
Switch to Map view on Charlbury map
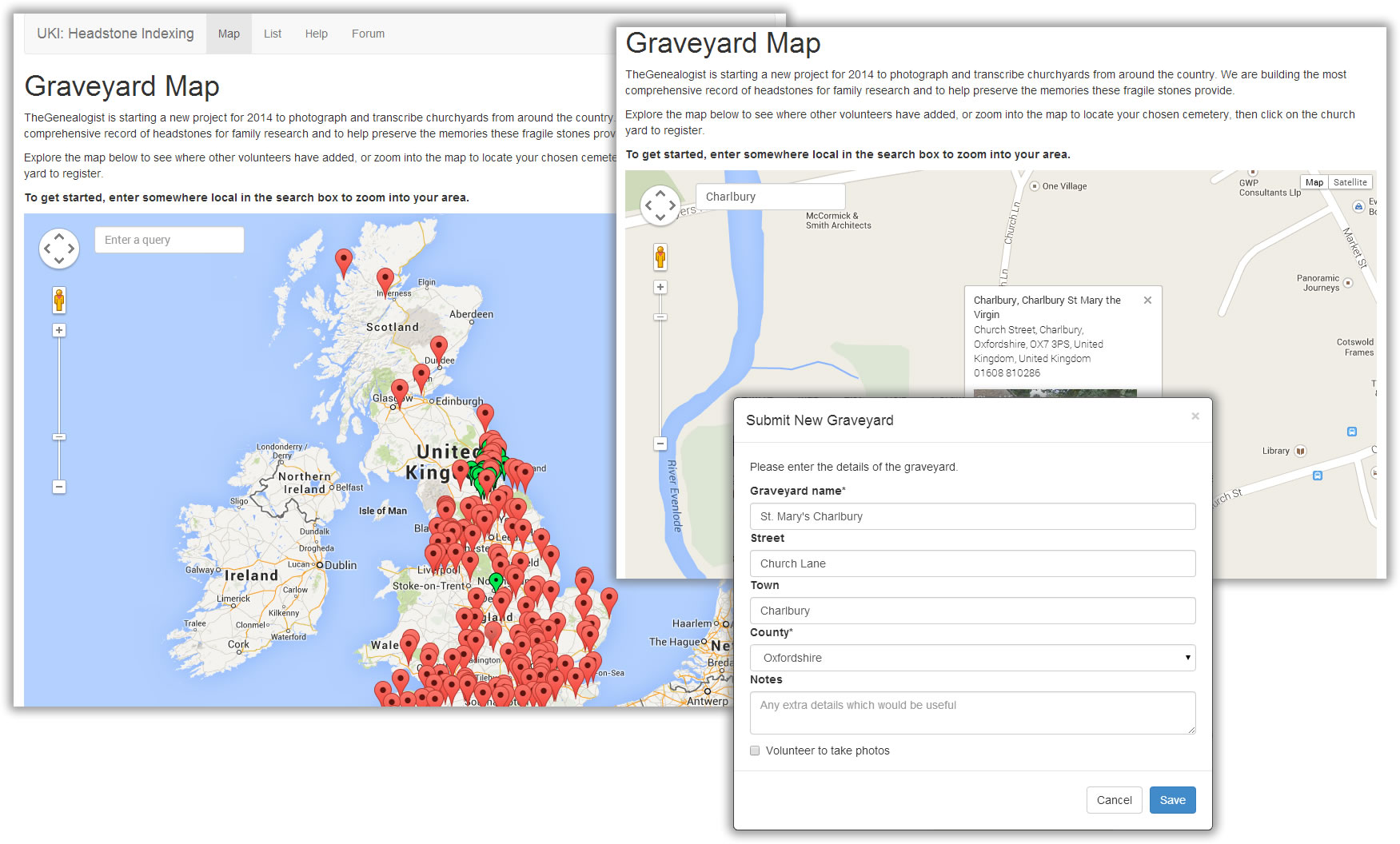coord(1314,182)
